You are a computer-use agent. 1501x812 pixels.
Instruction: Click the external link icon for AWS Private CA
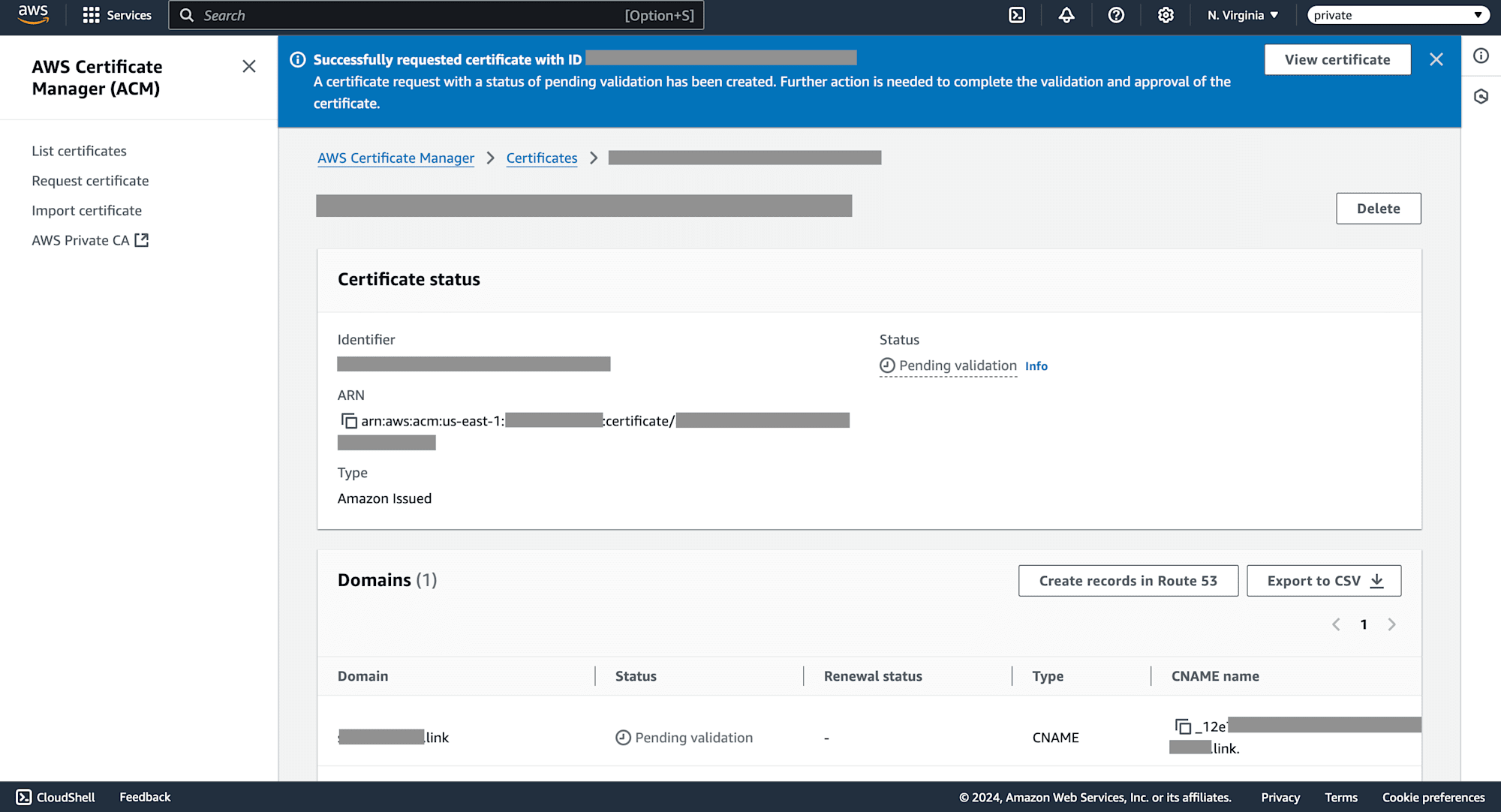[142, 240]
